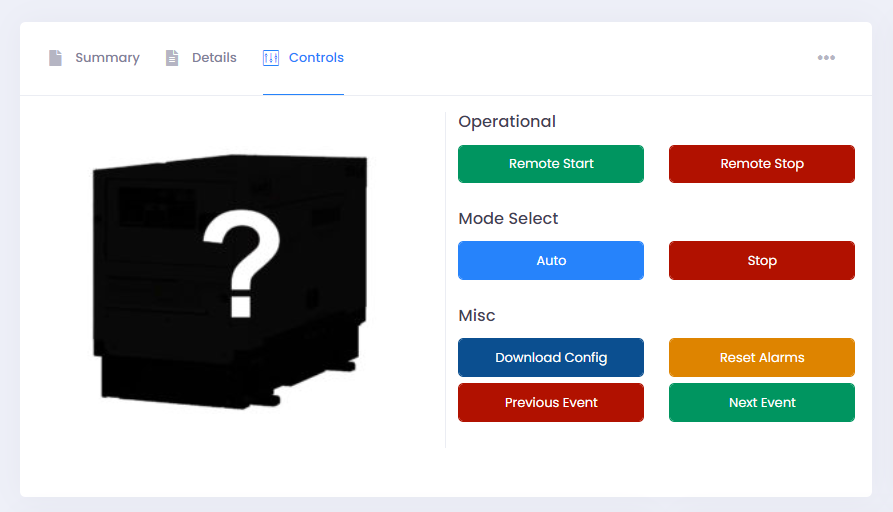Go to Previous Event
Viewport: 893px width, 512px height.
click(551, 403)
